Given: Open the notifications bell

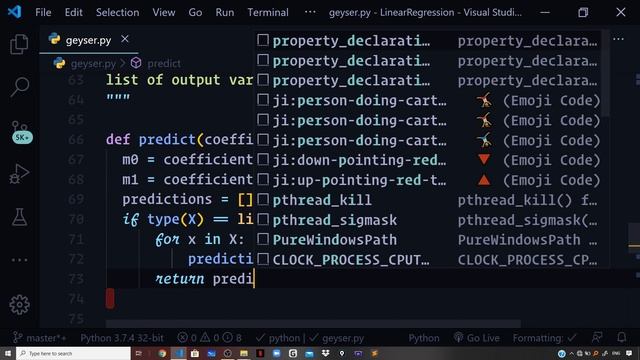Looking at the screenshot, I should 622,338.
